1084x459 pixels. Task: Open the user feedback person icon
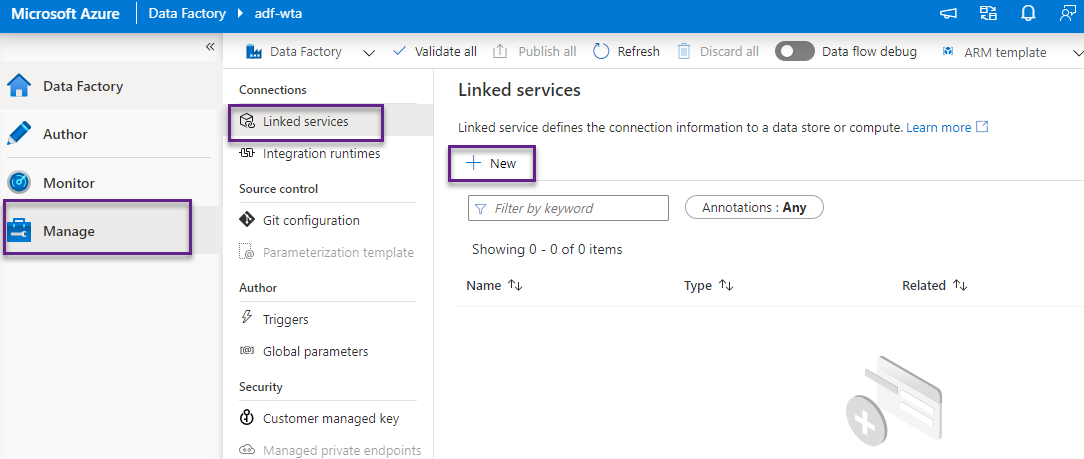click(x=1067, y=13)
